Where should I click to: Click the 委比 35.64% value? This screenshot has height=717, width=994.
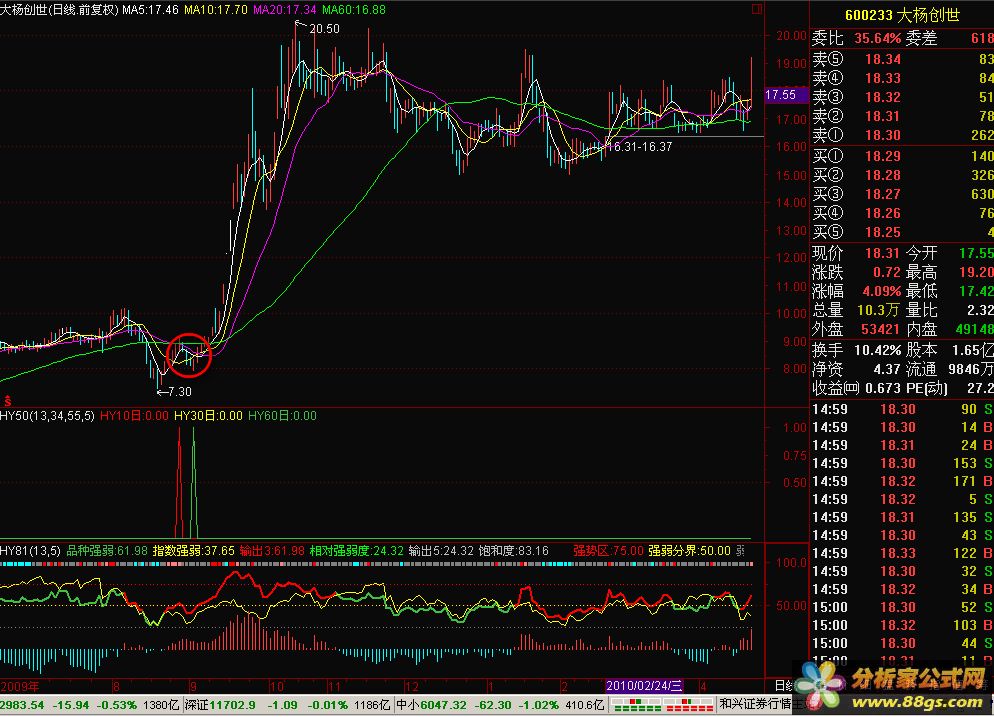click(x=856, y=38)
